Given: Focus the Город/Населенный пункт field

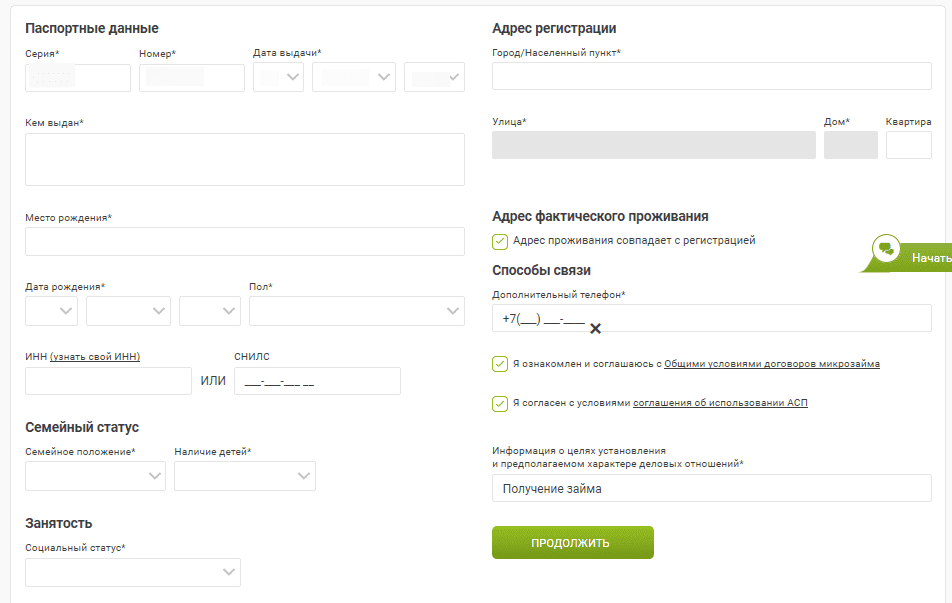Looking at the screenshot, I should click(712, 76).
